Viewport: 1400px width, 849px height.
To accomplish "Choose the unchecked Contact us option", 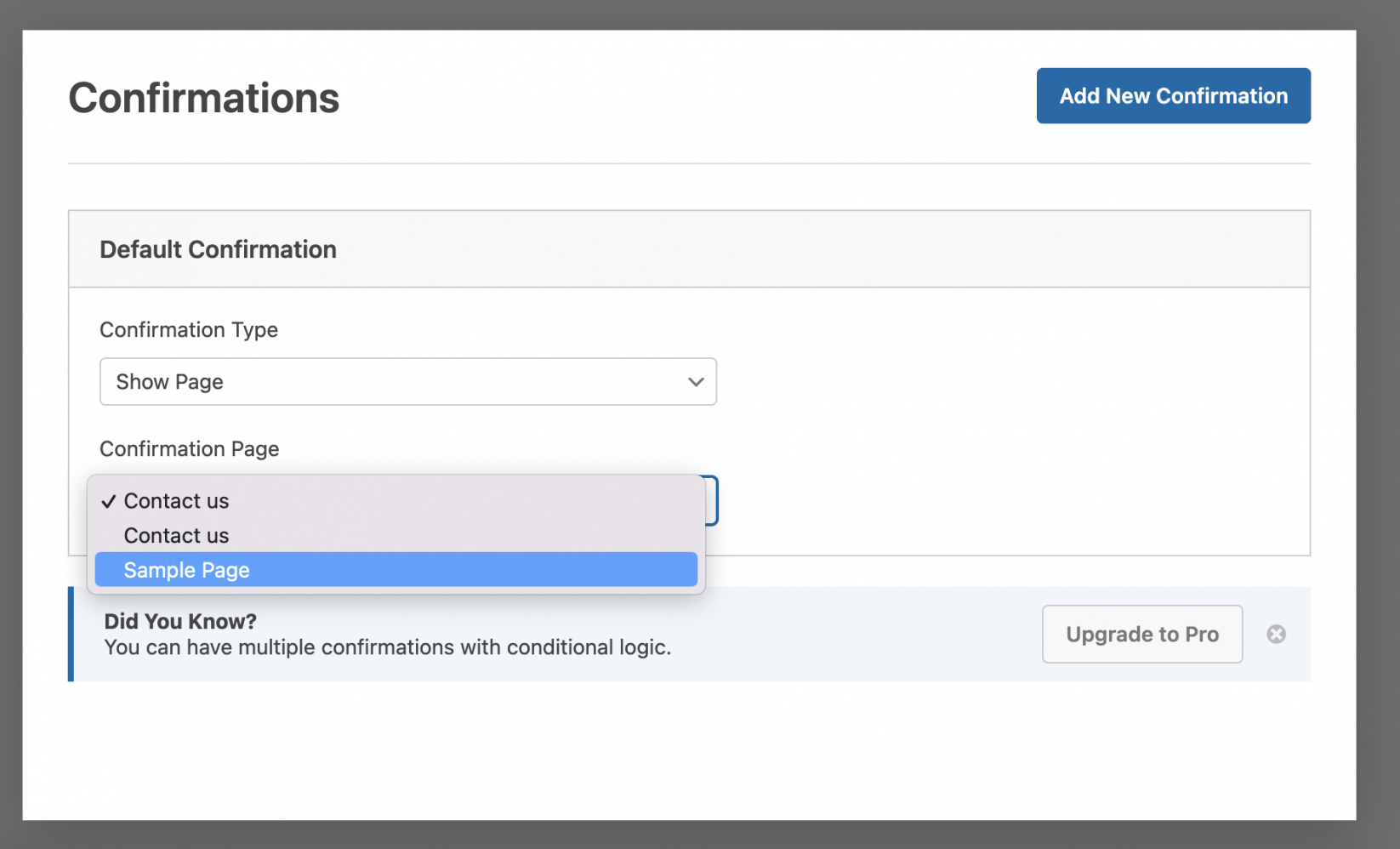I will pos(396,535).
